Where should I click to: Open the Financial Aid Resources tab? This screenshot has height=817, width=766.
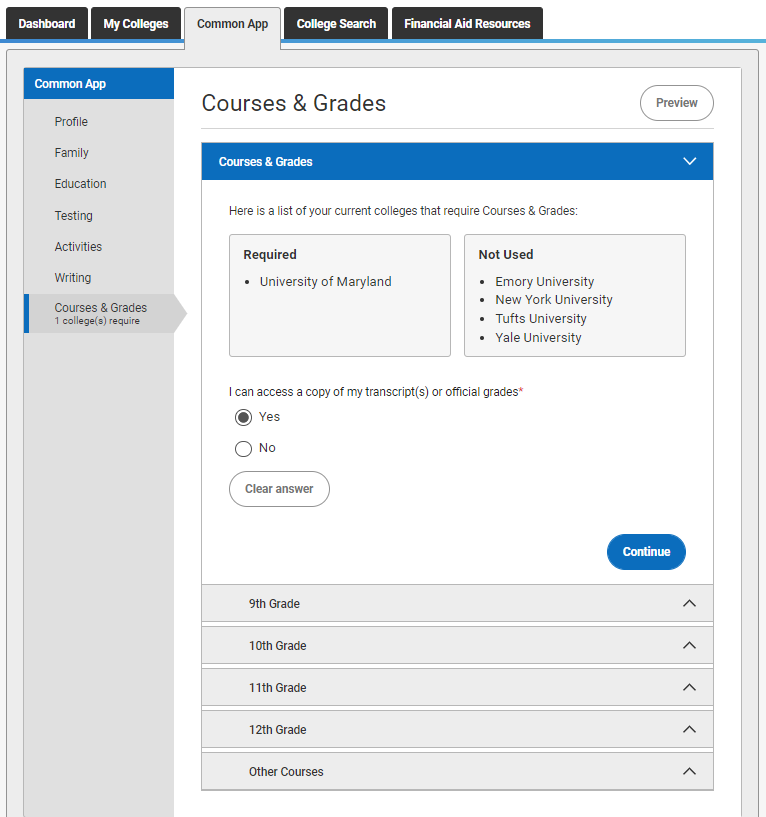coord(467,23)
